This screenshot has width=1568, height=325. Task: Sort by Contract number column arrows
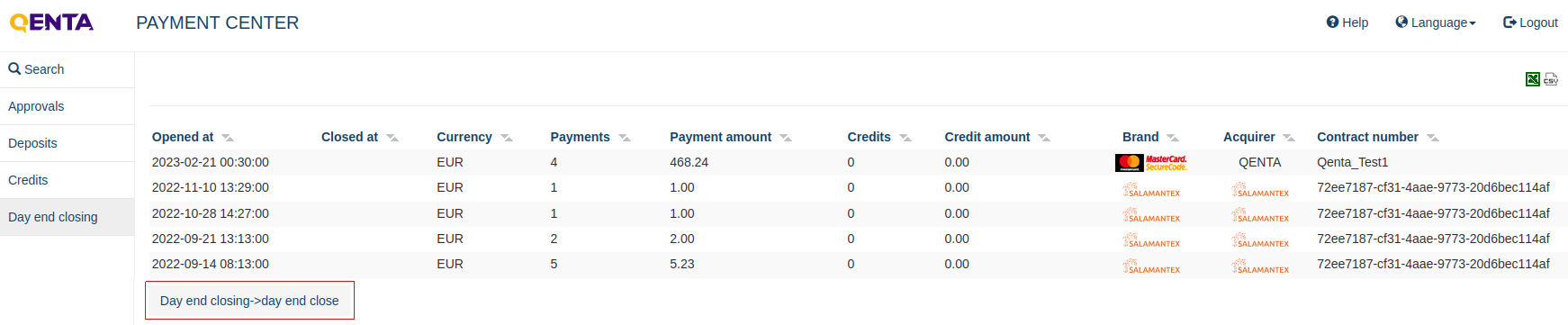pos(1433,138)
